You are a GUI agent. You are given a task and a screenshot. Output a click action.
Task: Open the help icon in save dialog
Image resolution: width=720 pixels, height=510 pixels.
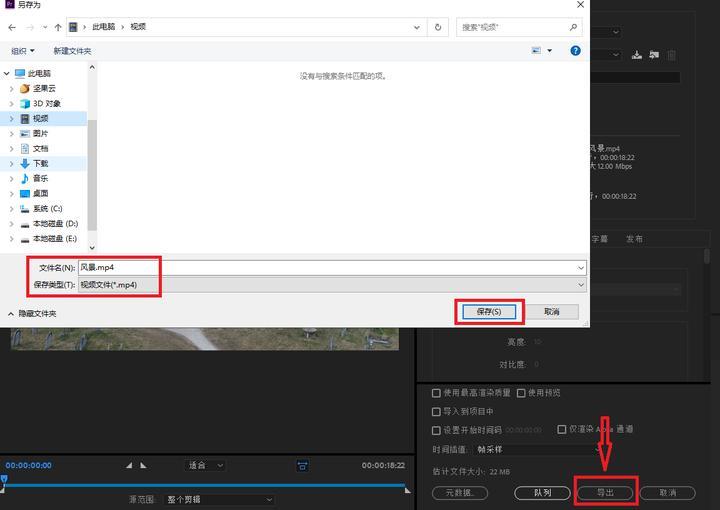[x=575, y=50]
